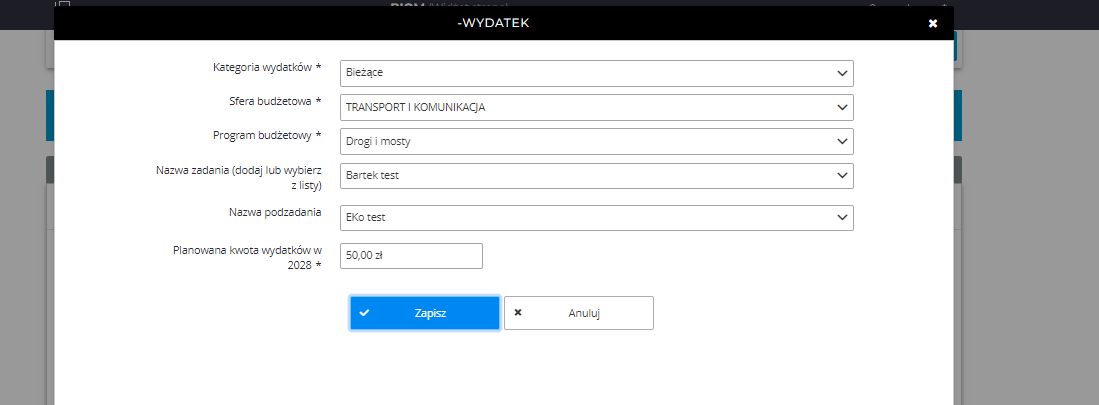Click the checkmark icon on the Zapisz button

tap(365, 313)
